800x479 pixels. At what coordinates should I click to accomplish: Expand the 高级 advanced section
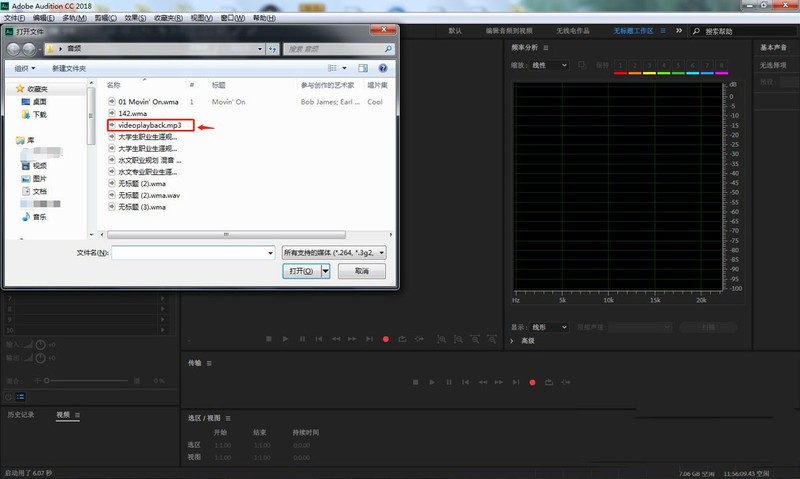(x=516, y=341)
